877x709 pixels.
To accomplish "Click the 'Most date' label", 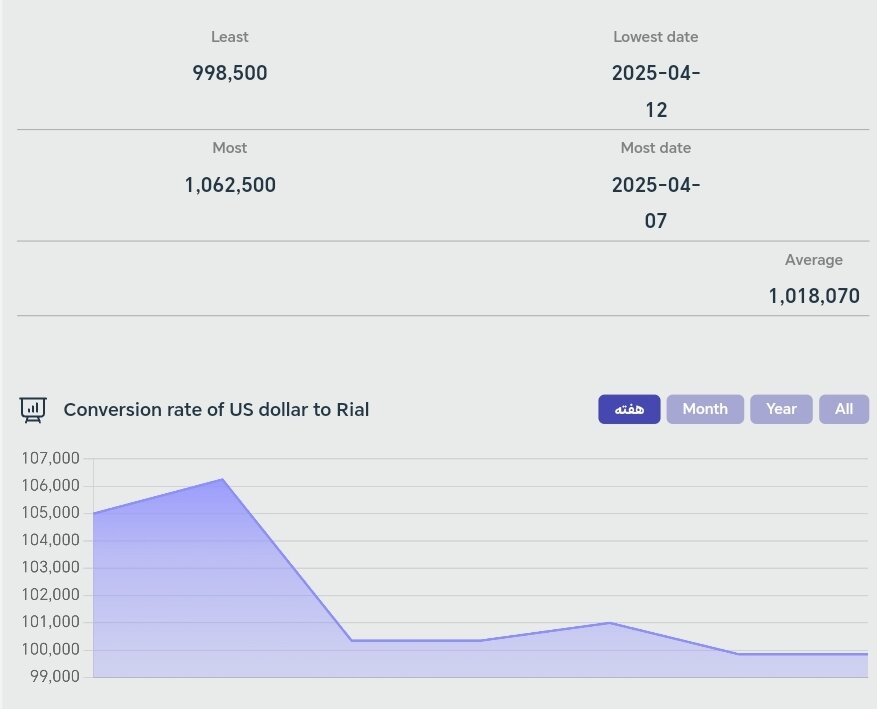I will [x=656, y=148].
